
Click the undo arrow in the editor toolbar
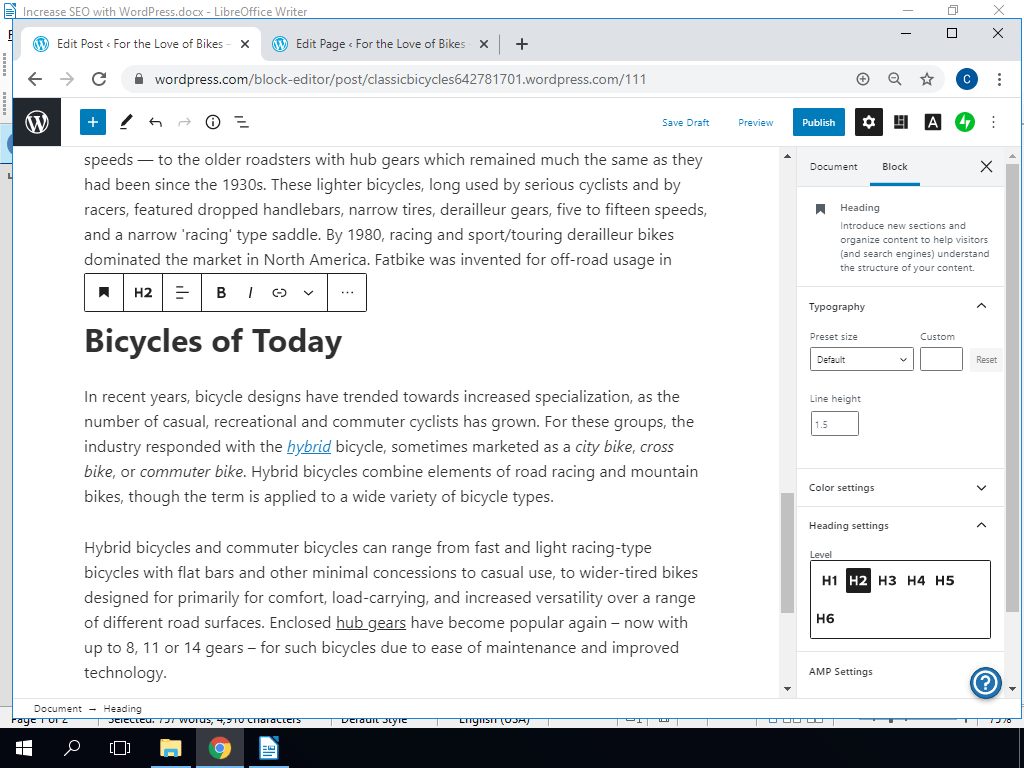point(155,121)
